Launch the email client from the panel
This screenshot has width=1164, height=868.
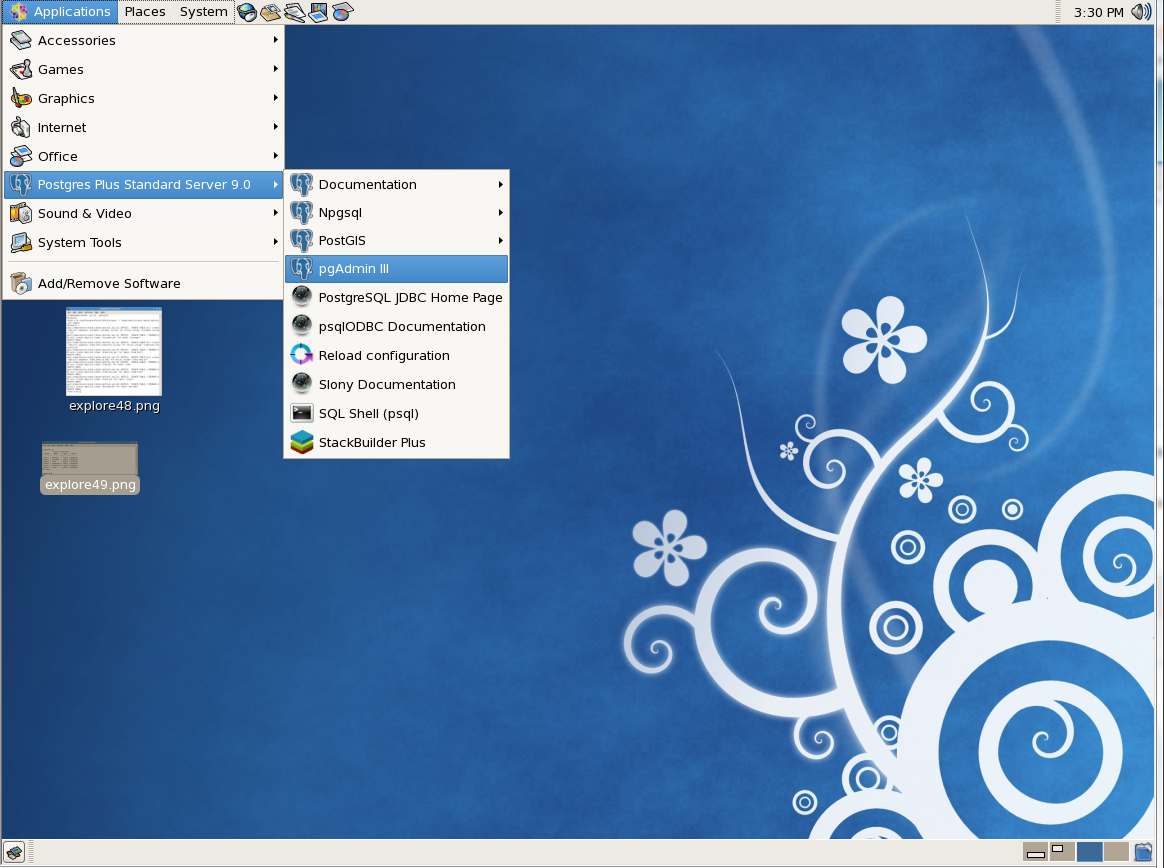(x=271, y=12)
